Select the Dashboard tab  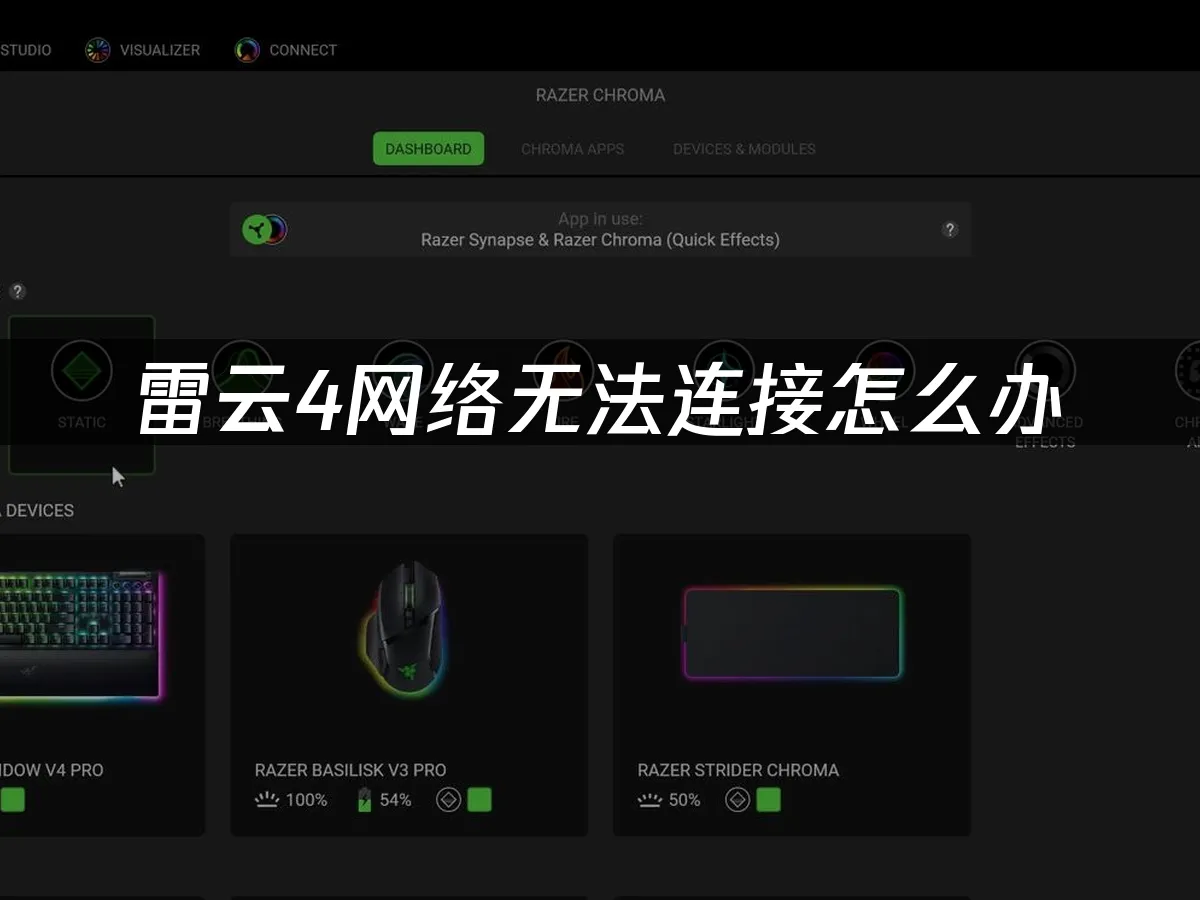click(x=428, y=149)
